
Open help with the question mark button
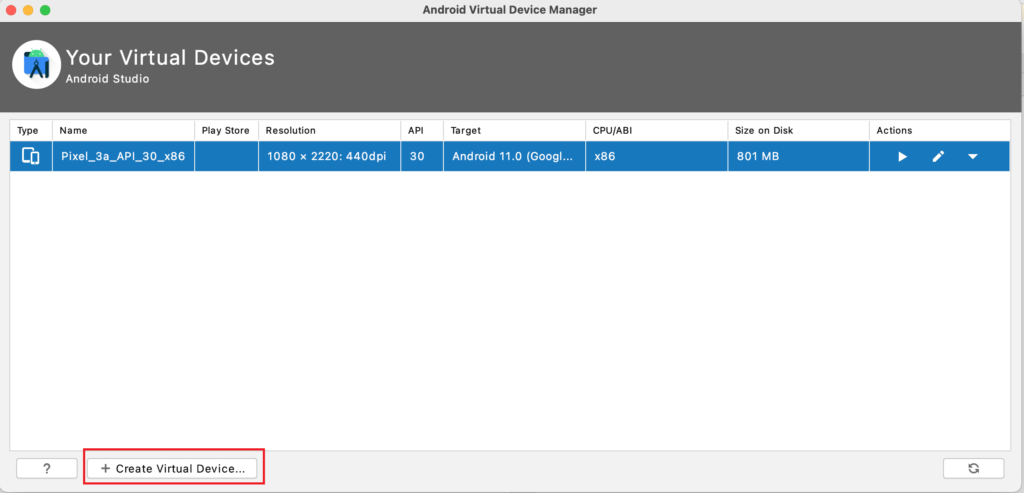(47, 468)
